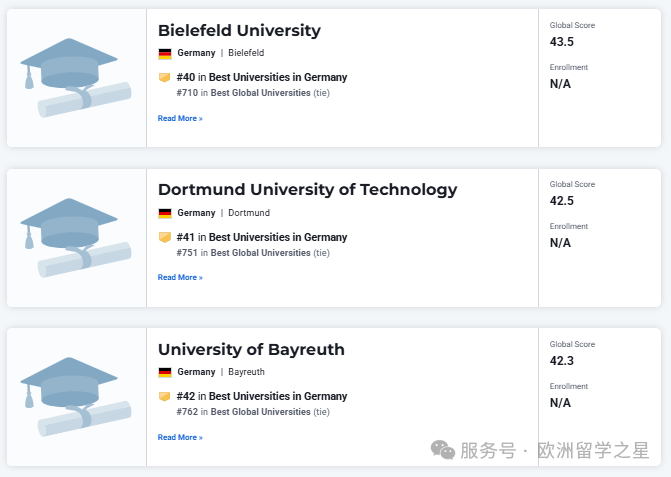Open the University of Bayreuth title link
Screen dimensions: 671x477
(x=251, y=350)
